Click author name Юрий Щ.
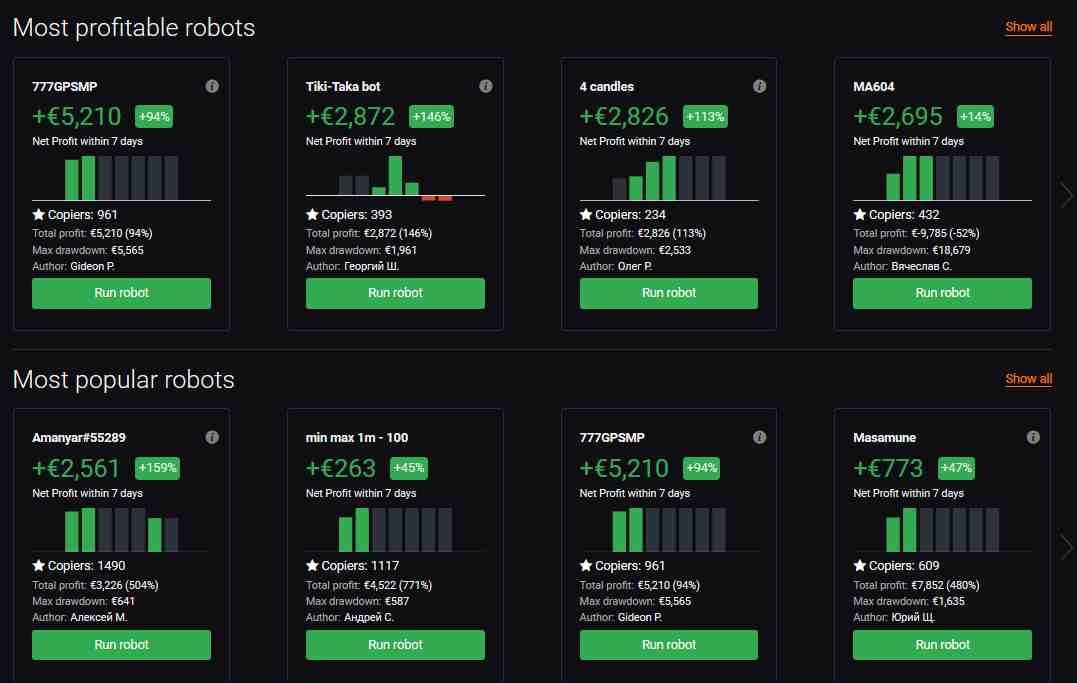This screenshot has width=1077, height=683. point(913,618)
